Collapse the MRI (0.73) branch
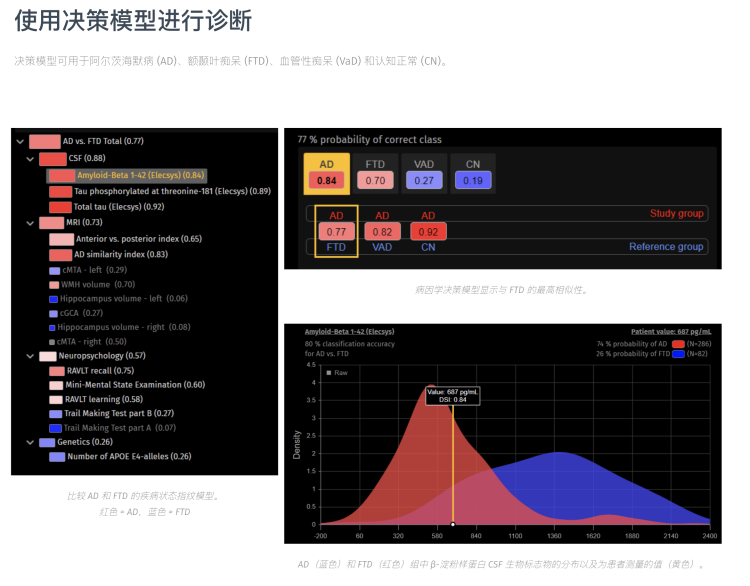750x586 pixels. 30,223
